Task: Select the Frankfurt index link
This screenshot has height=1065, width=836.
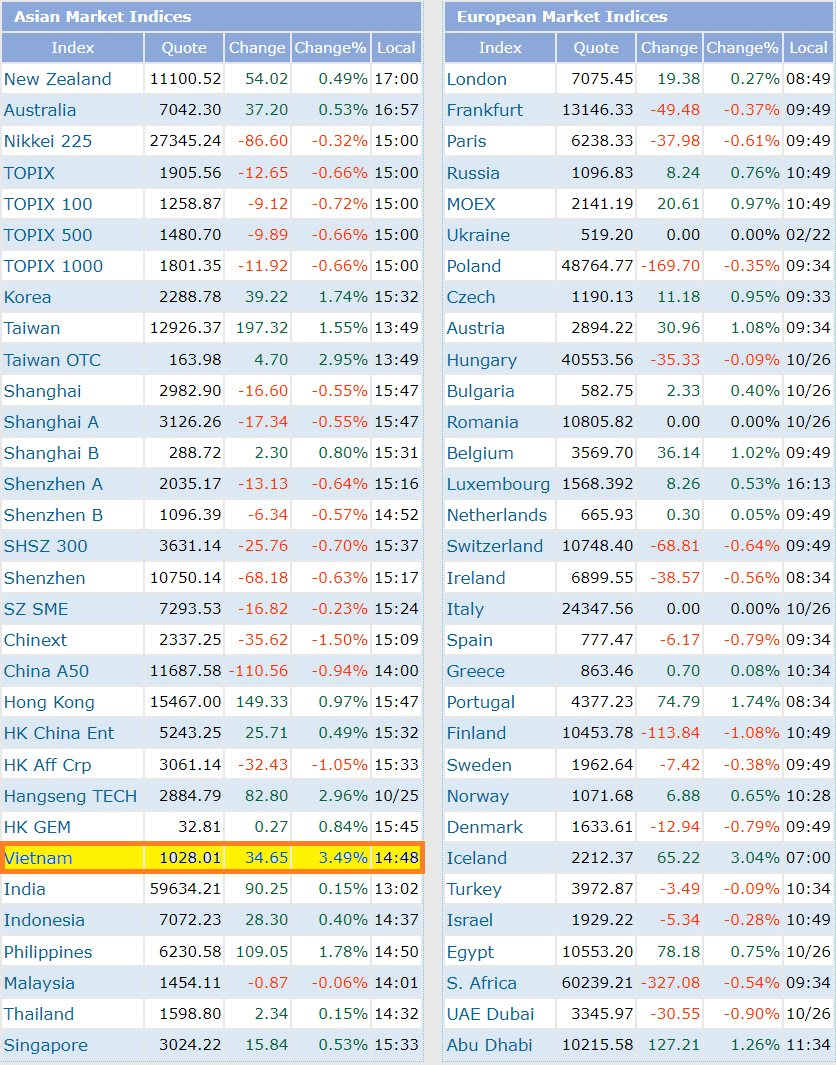Action: coord(485,110)
